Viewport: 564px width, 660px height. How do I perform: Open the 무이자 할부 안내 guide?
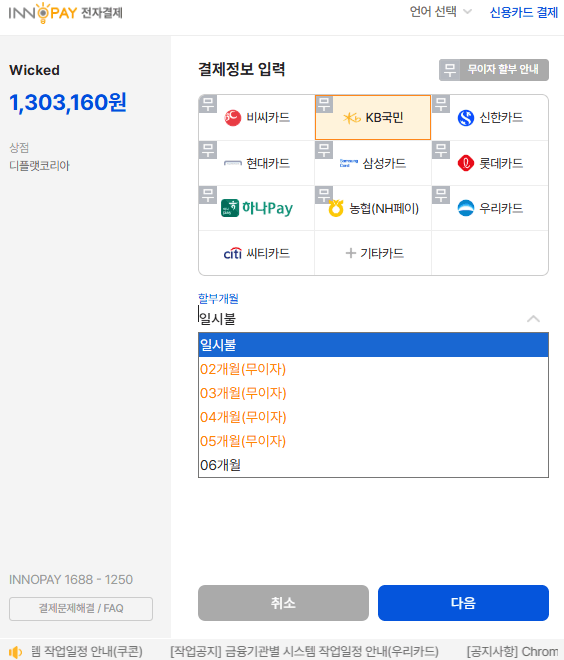pos(494,70)
